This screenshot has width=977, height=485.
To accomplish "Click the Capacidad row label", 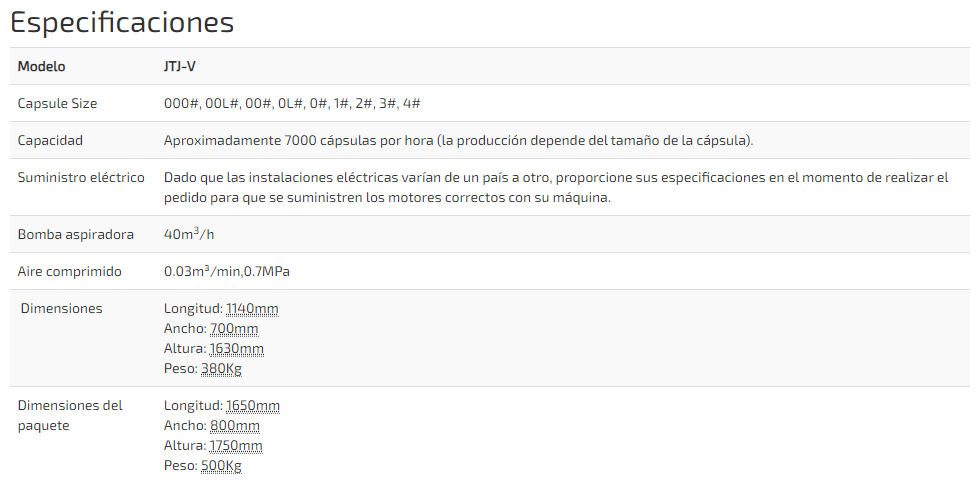I will [50, 141].
